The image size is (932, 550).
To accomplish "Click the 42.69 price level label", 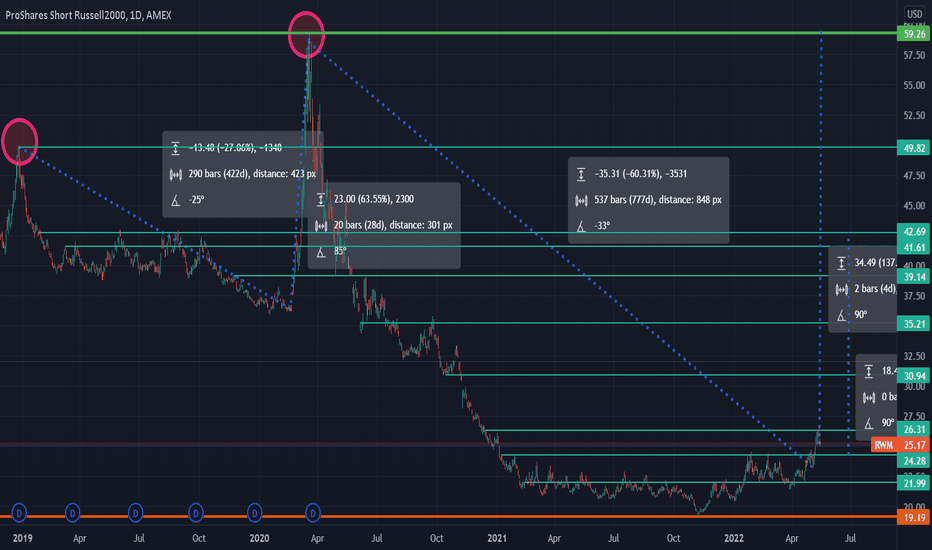I will (x=914, y=232).
